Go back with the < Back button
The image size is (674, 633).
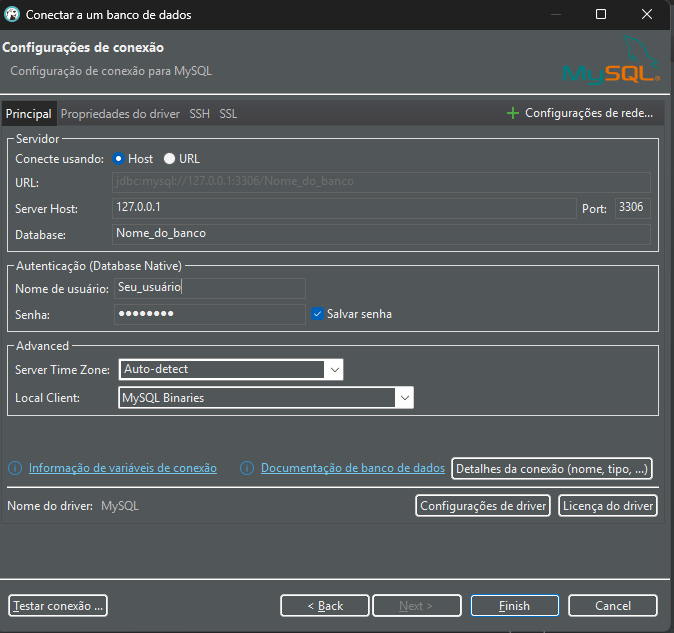pyautogui.click(x=325, y=606)
